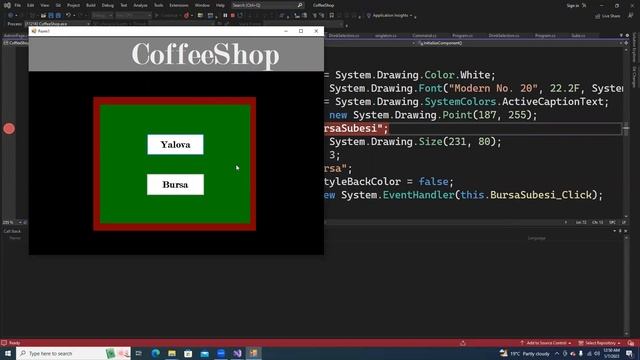Click the Undo arrow in toolbar
This screenshot has width=640, height=360.
point(68,16)
